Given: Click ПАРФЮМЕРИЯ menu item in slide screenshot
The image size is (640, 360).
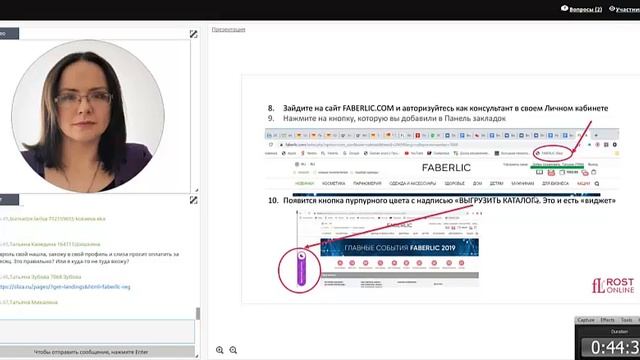Looking at the screenshot, I should click(367, 184).
